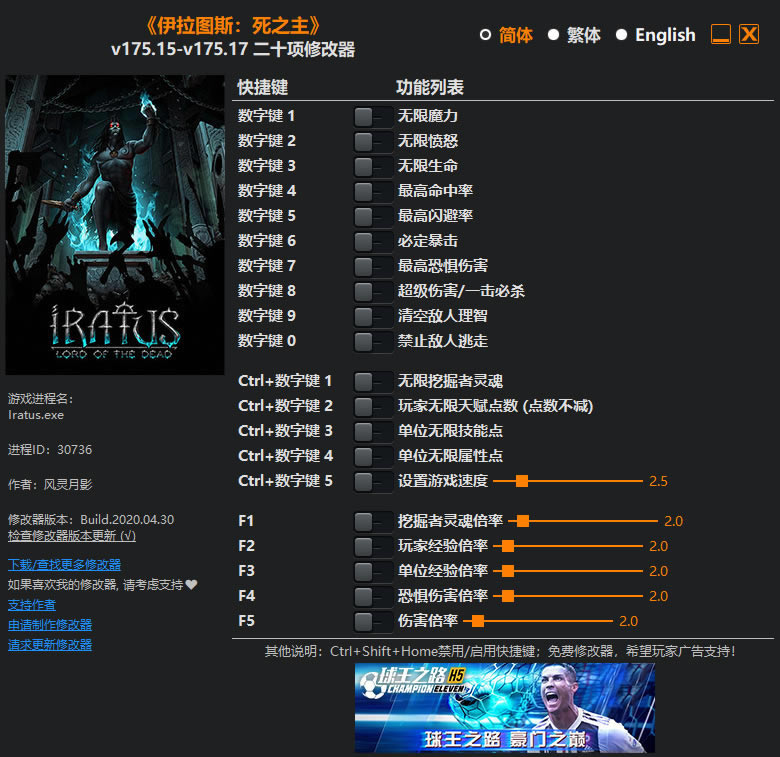The image size is (780, 757).
Task: Switch language to English
Action: [x=656, y=35]
